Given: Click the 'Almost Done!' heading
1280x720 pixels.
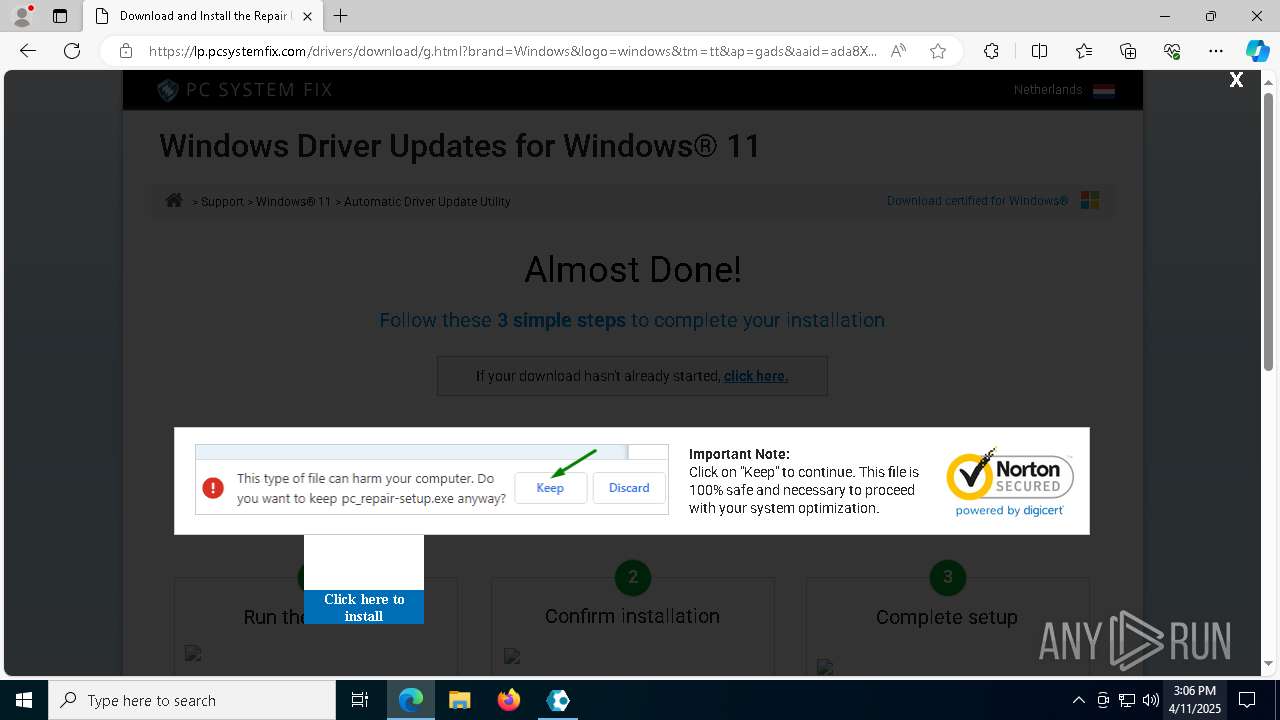Looking at the screenshot, I should [x=633, y=269].
